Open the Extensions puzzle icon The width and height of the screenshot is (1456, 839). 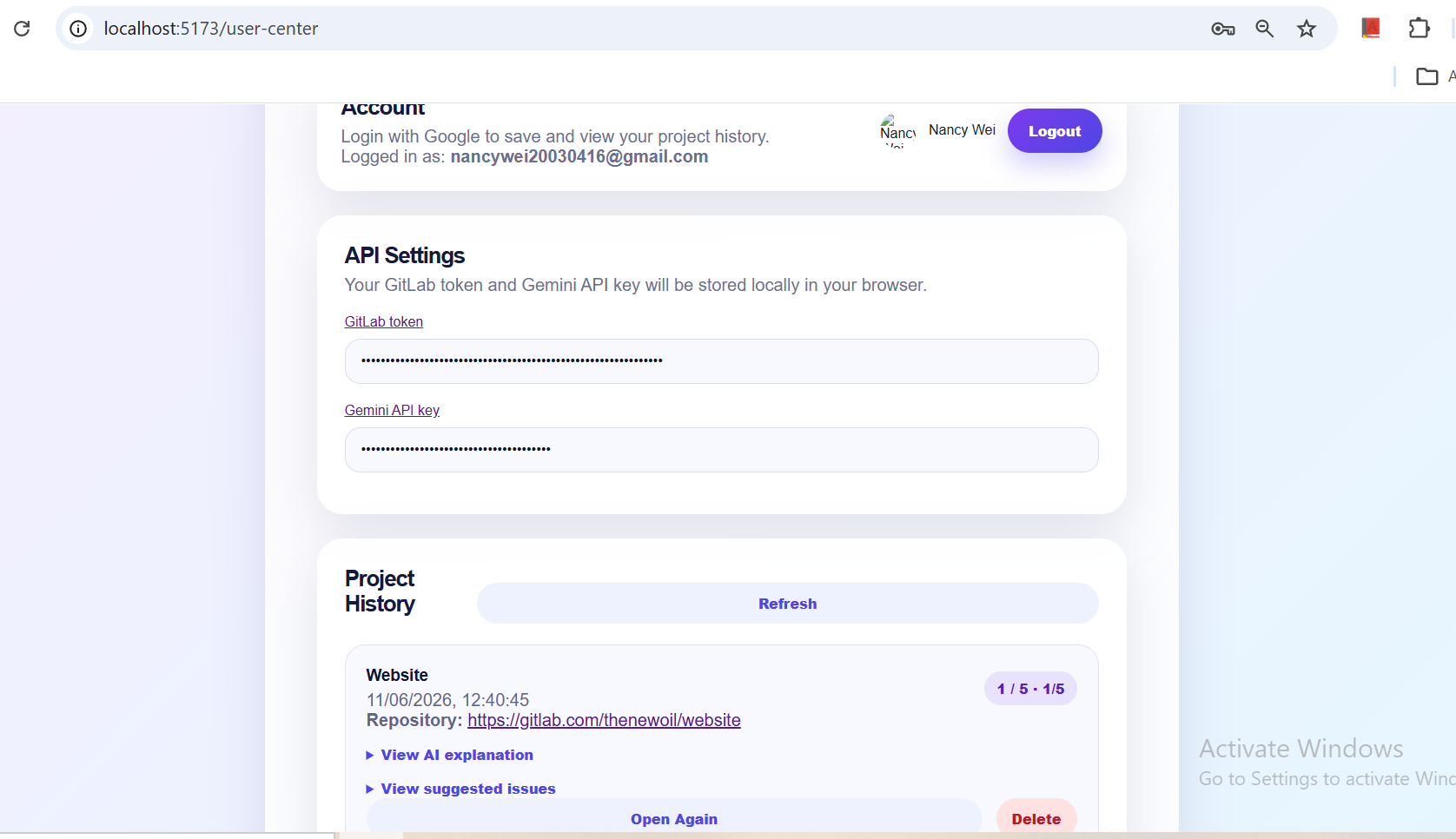pyautogui.click(x=1420, y=29)
